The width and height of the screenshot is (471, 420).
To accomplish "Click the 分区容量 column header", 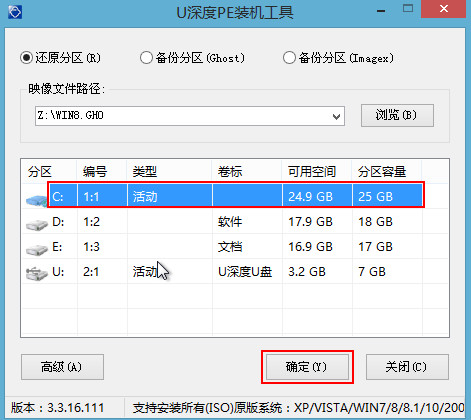I will [x=382, y=172].
